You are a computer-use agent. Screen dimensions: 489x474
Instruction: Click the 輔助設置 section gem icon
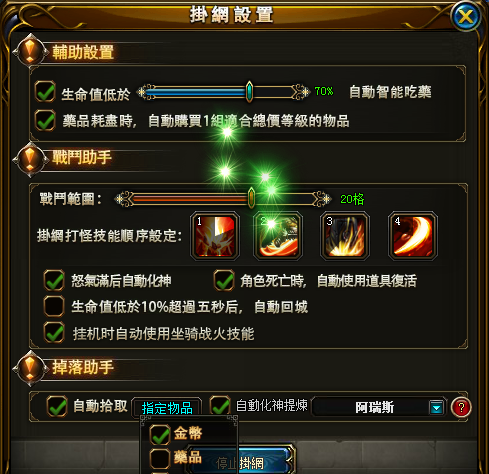[30, 51]
